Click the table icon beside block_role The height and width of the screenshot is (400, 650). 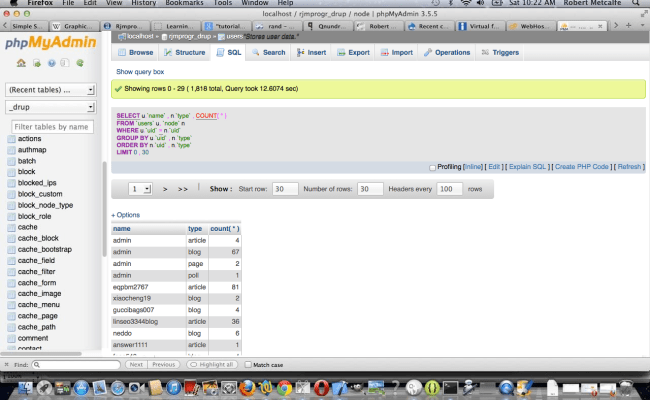(11, 216)
